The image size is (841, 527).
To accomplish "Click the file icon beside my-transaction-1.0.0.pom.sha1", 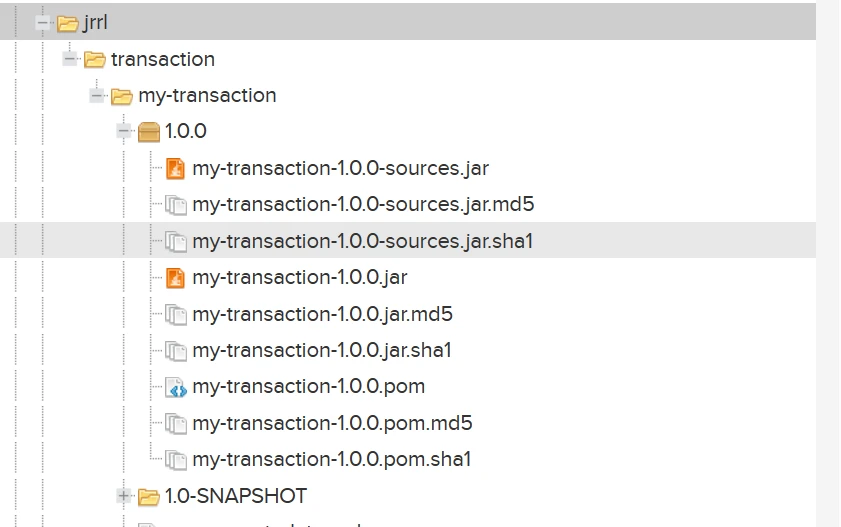I will pyautogui.click(x=176, y=460).
